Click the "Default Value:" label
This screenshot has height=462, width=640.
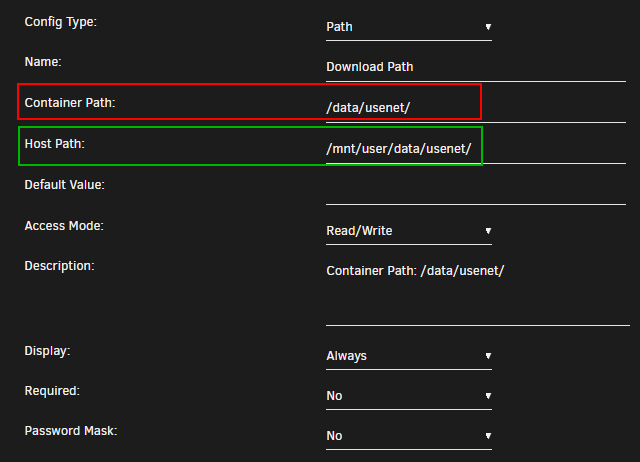click(64, 185)
